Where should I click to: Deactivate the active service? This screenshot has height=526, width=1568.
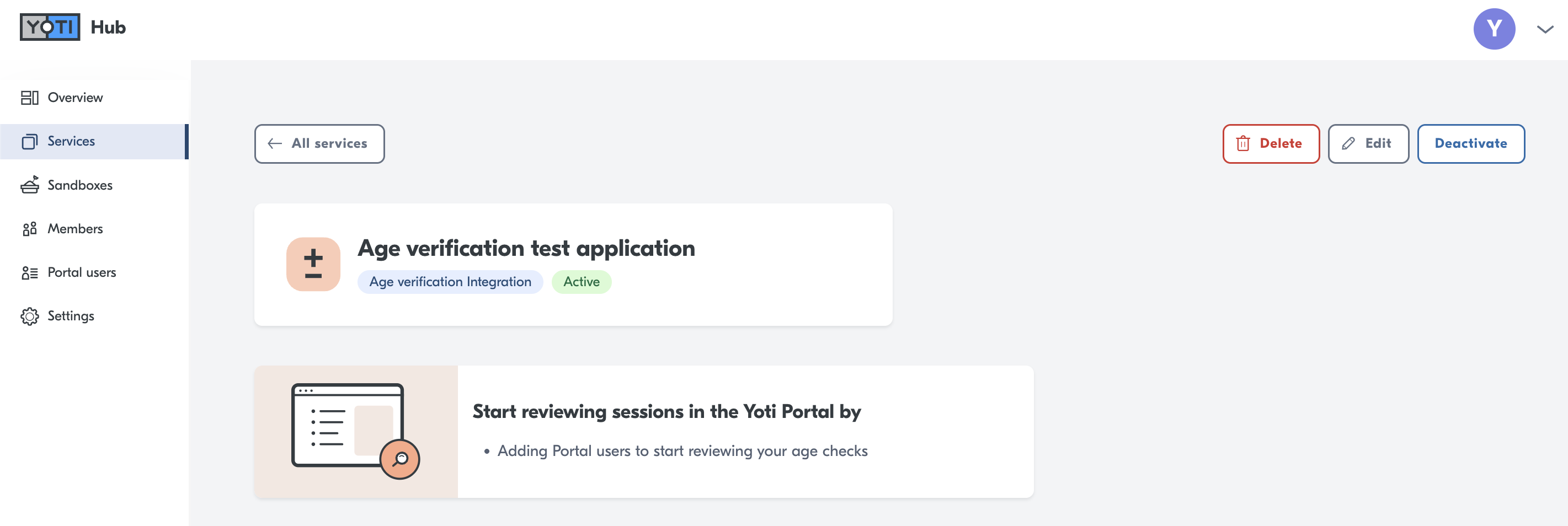click(1470, 144)
